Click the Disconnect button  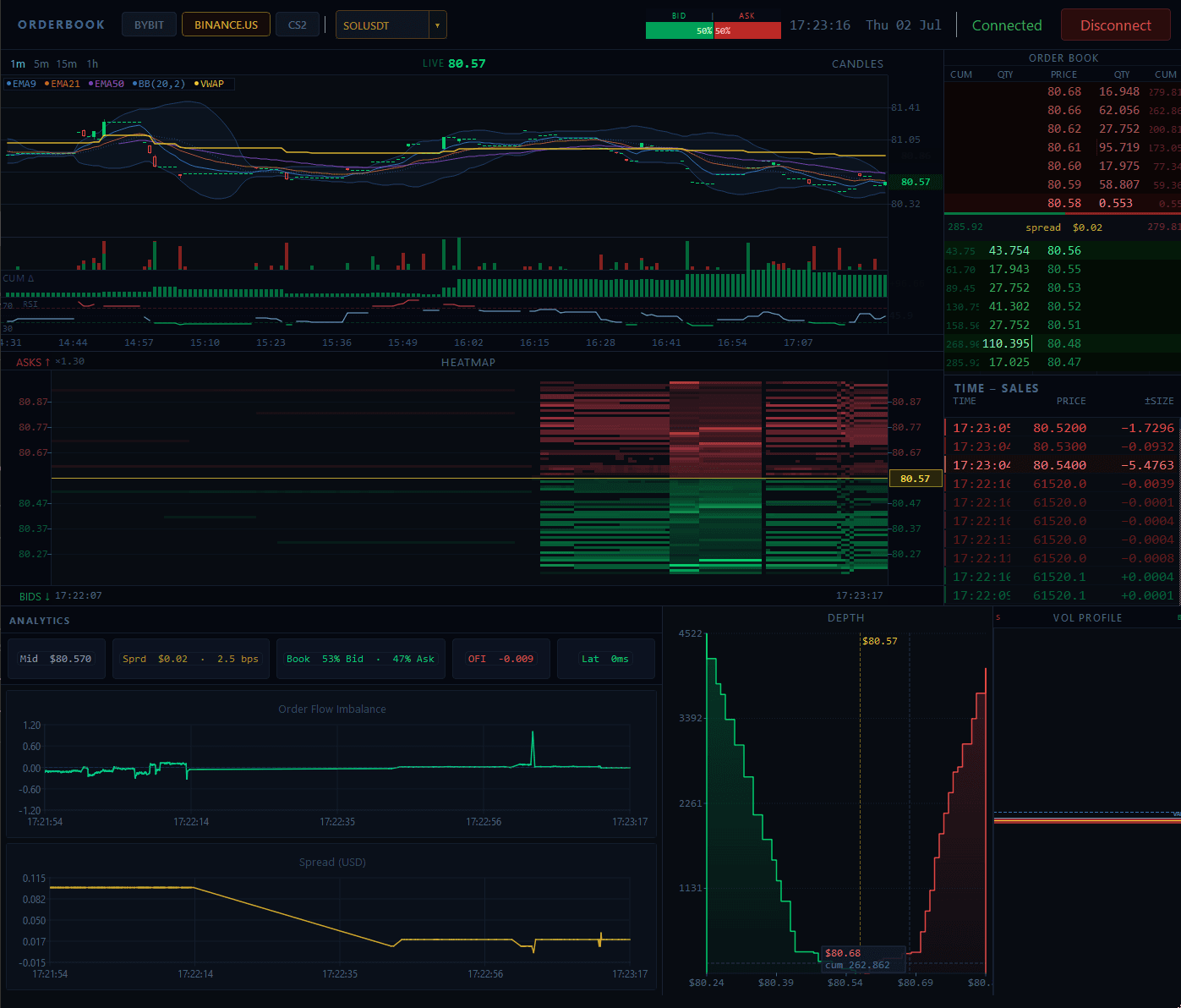coord(1115,25)
